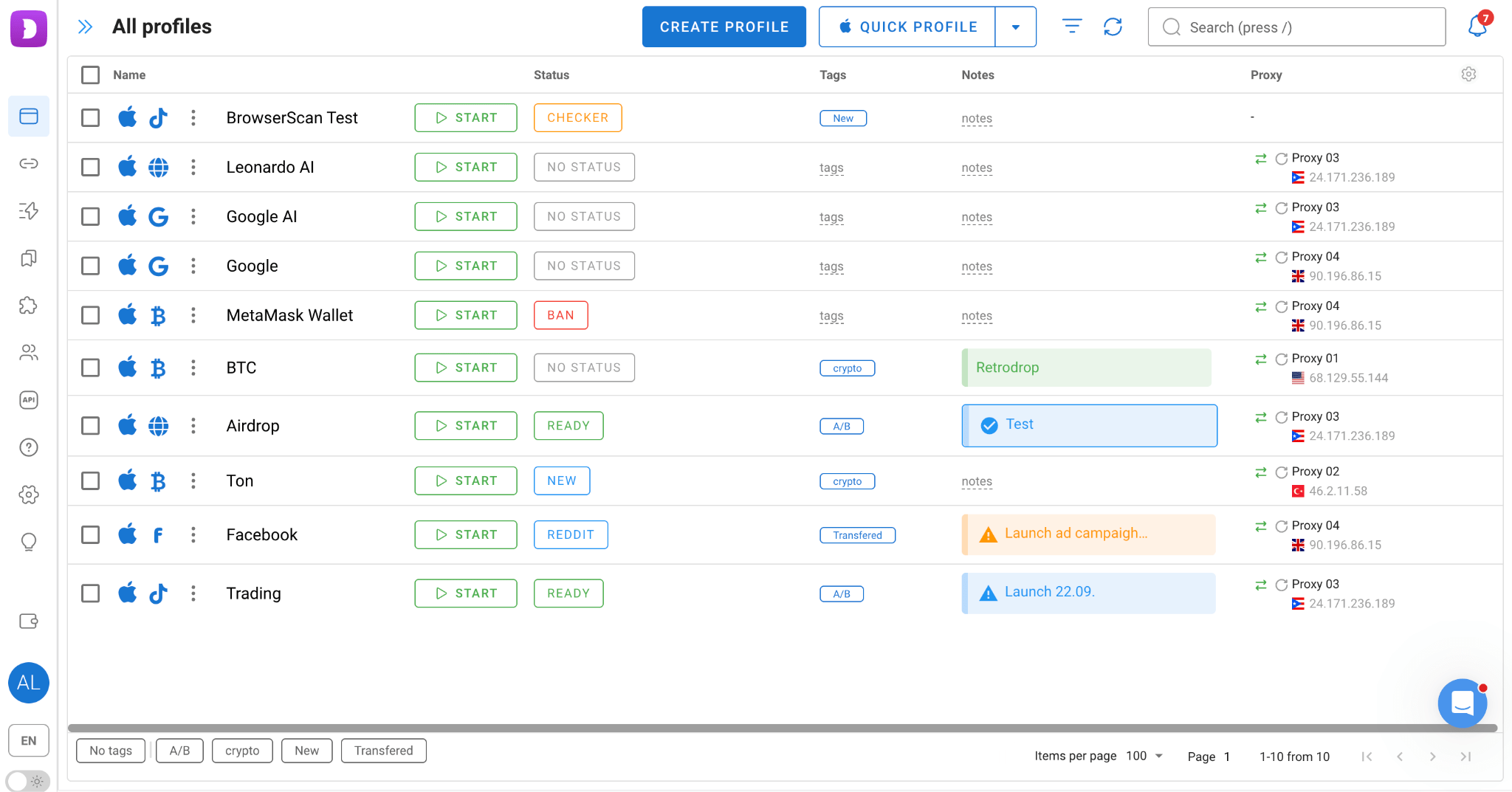Filter by the crypto tag tab
The width and height of the screenshot is (1512, 792).
point(242,751)
